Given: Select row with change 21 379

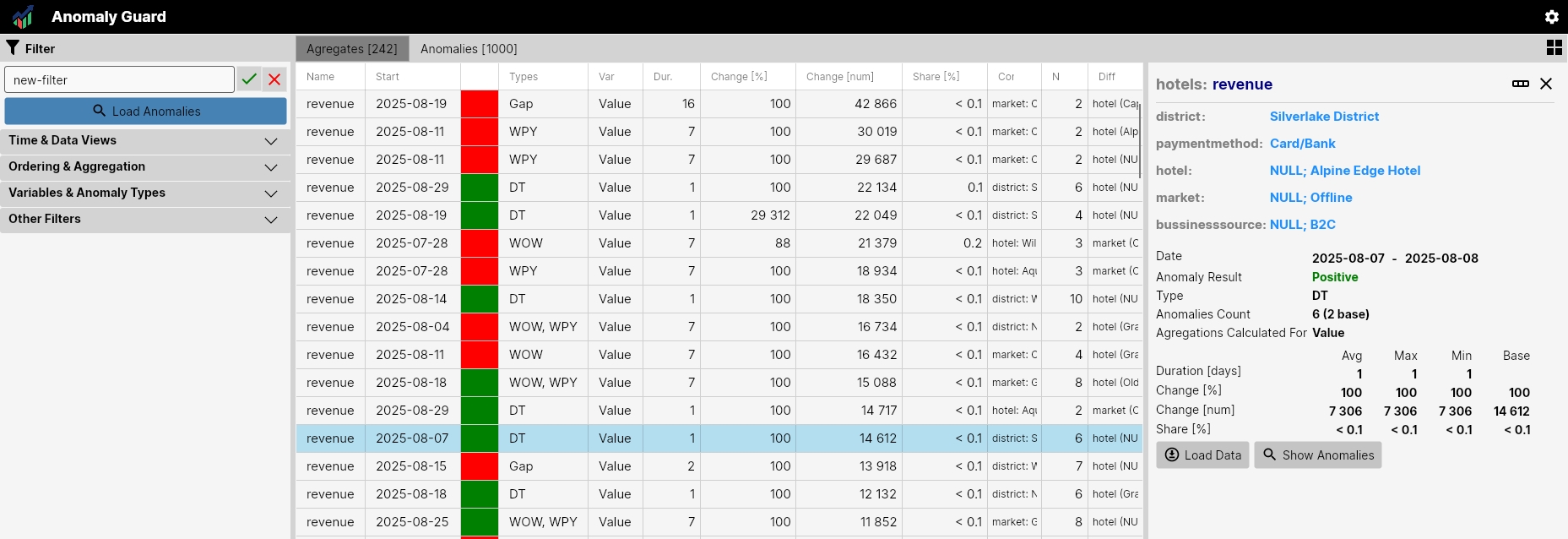Looking at the screenshot, I should click(x=719, y=243).
